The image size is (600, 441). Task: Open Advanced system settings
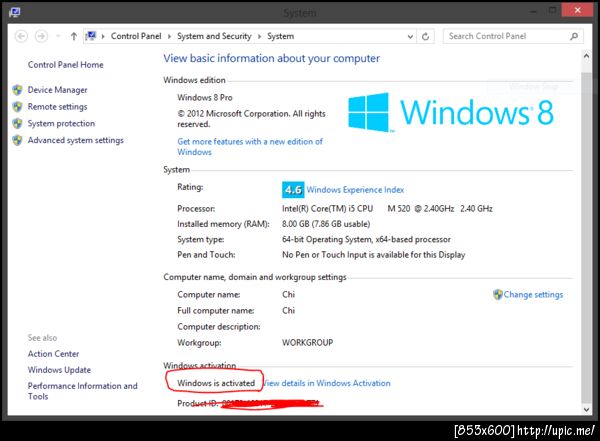pyautogui.click(x=75, y=140)
